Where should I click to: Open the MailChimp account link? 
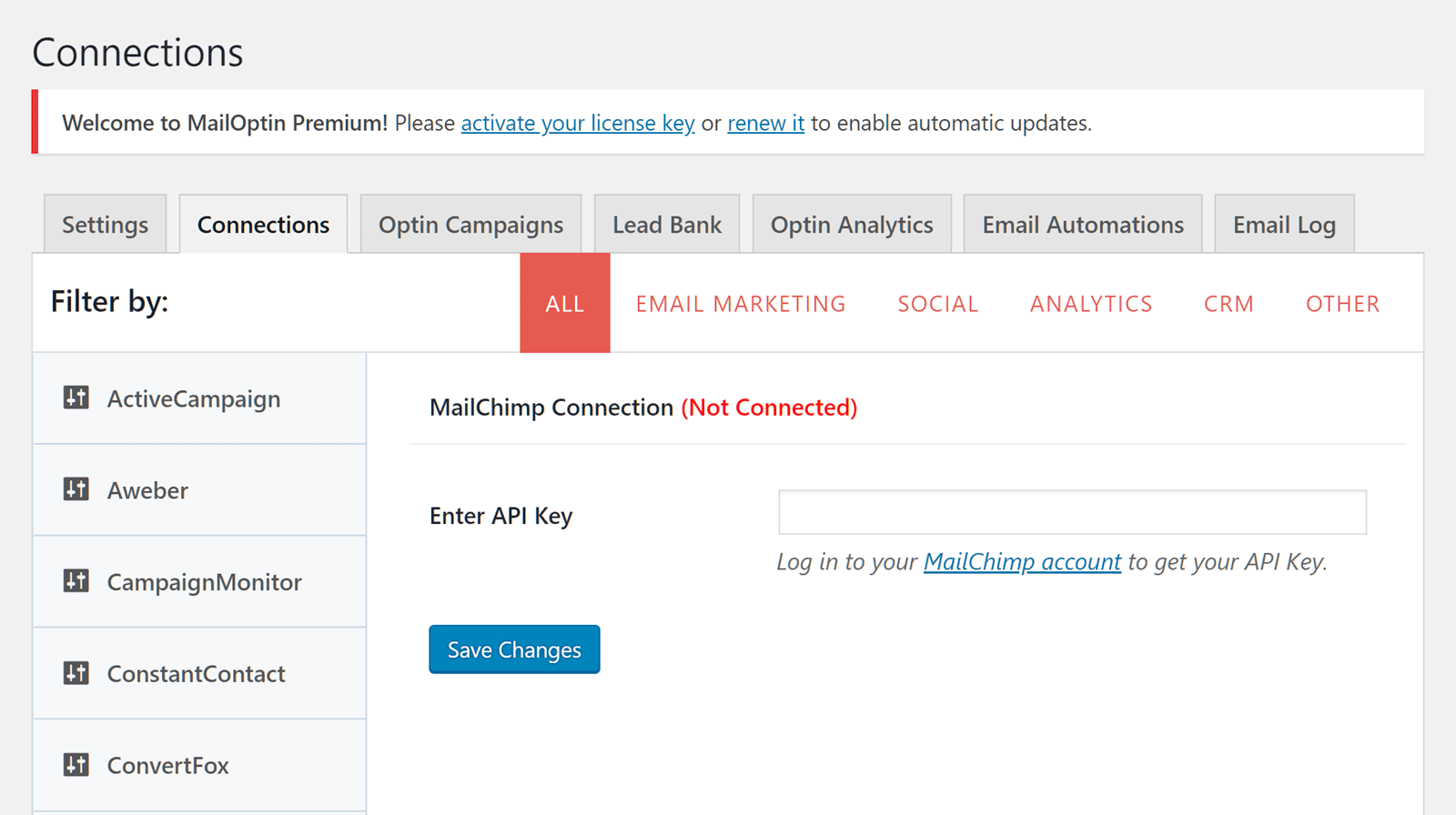(1022, 562)
